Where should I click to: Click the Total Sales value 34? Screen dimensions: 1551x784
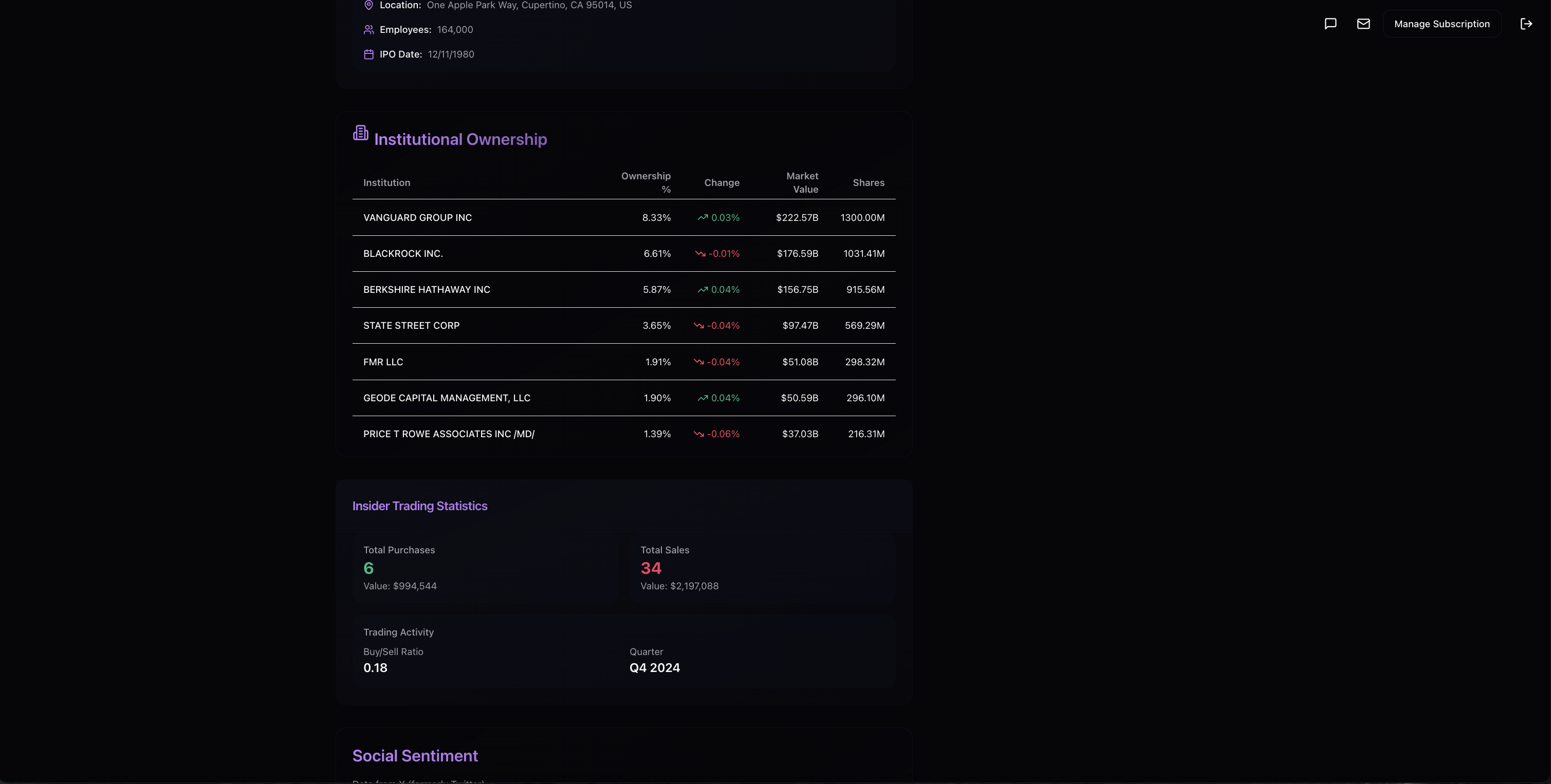pyautogui.click(x=650, y=568)
